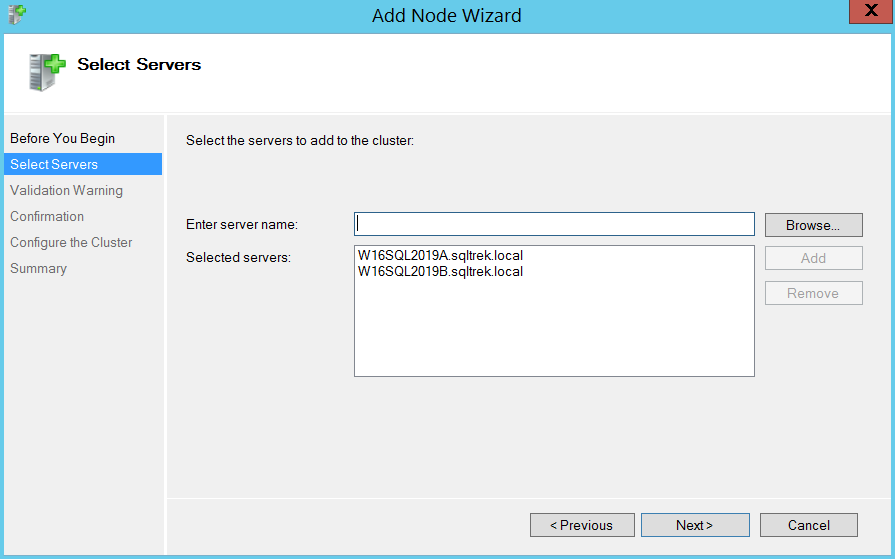Open the Validation Warning step

tap(66, 190)
